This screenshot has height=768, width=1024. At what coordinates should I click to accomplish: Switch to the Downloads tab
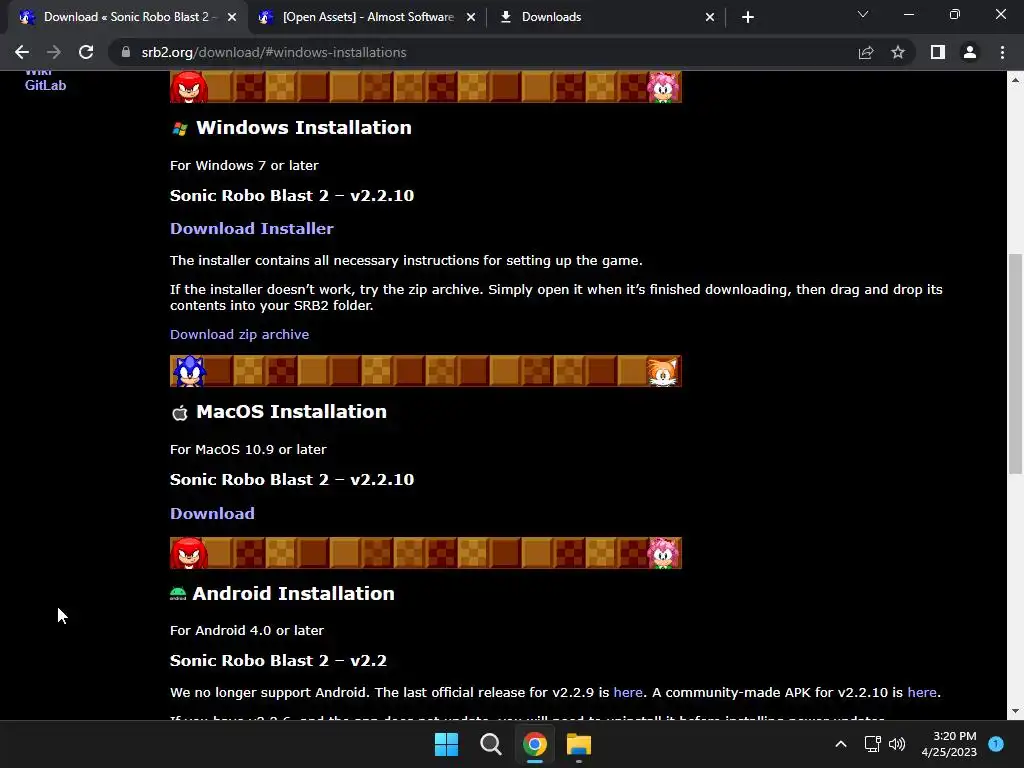pyautogui.click(x=606, y=17)
